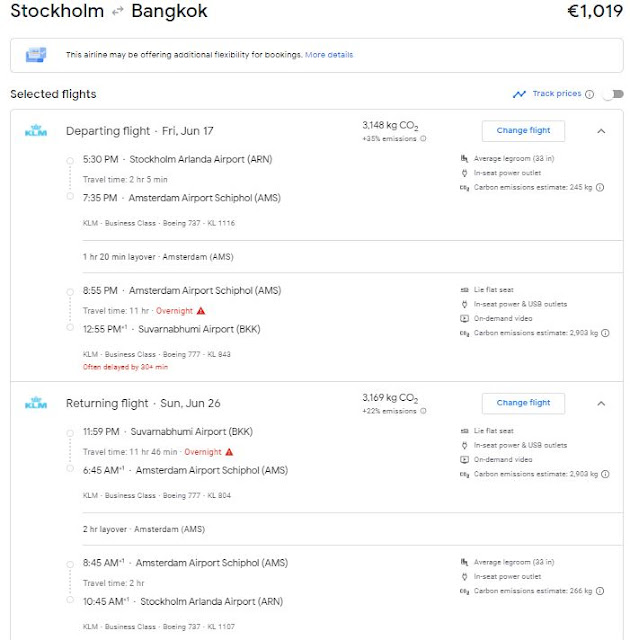Click the KLM logo on returning flight

pos(36,404)
